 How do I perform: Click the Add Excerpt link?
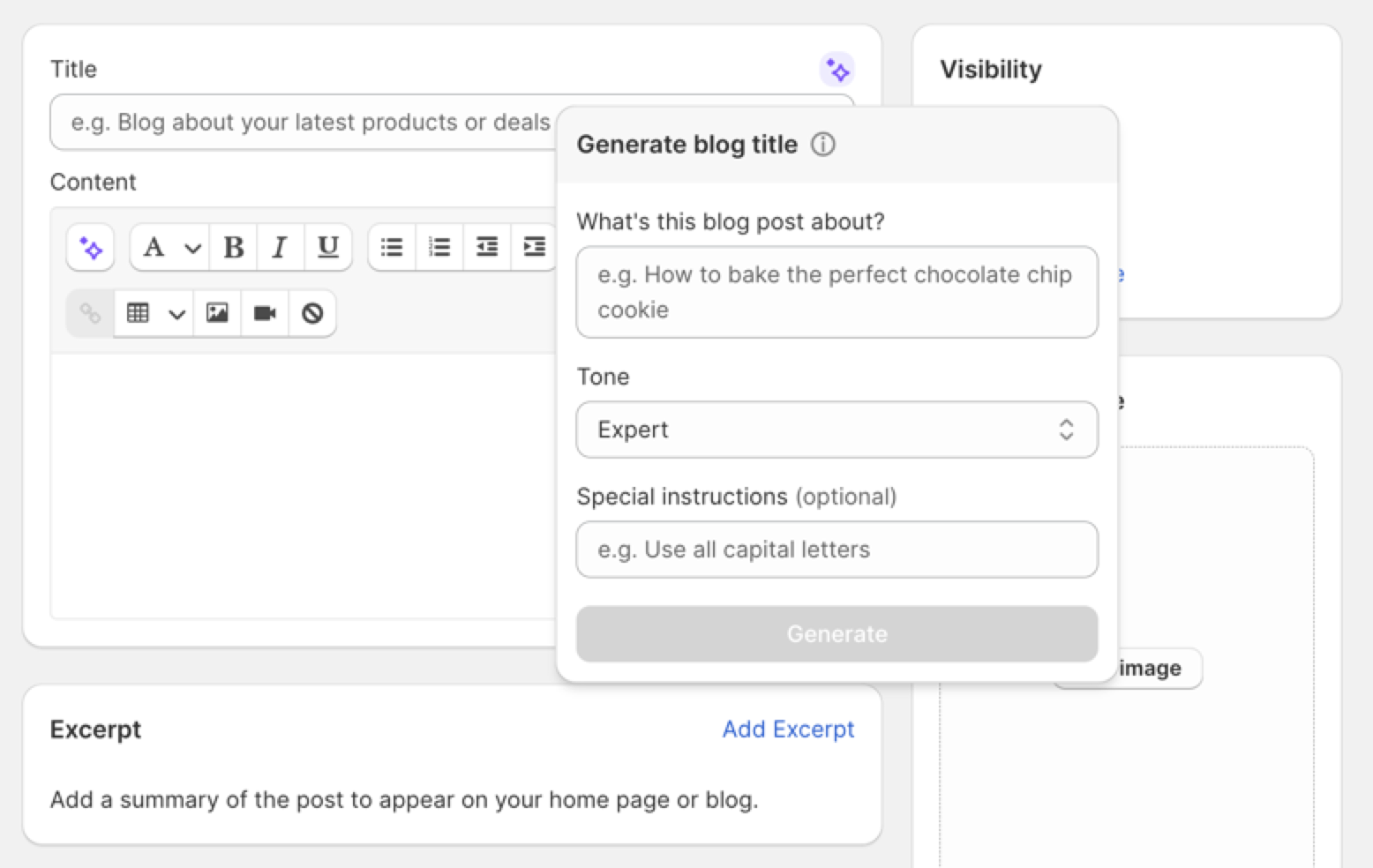click(788, 730)
